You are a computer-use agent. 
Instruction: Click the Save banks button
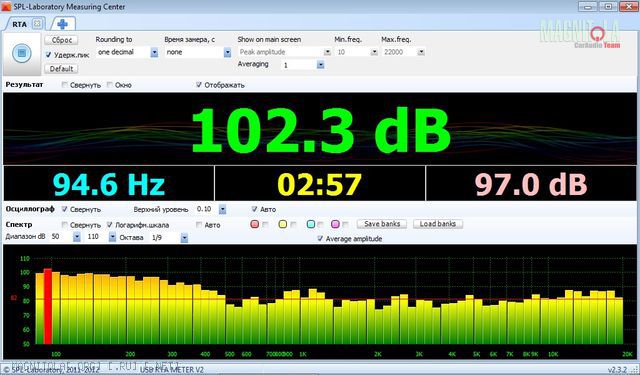(x=382, y=224)
